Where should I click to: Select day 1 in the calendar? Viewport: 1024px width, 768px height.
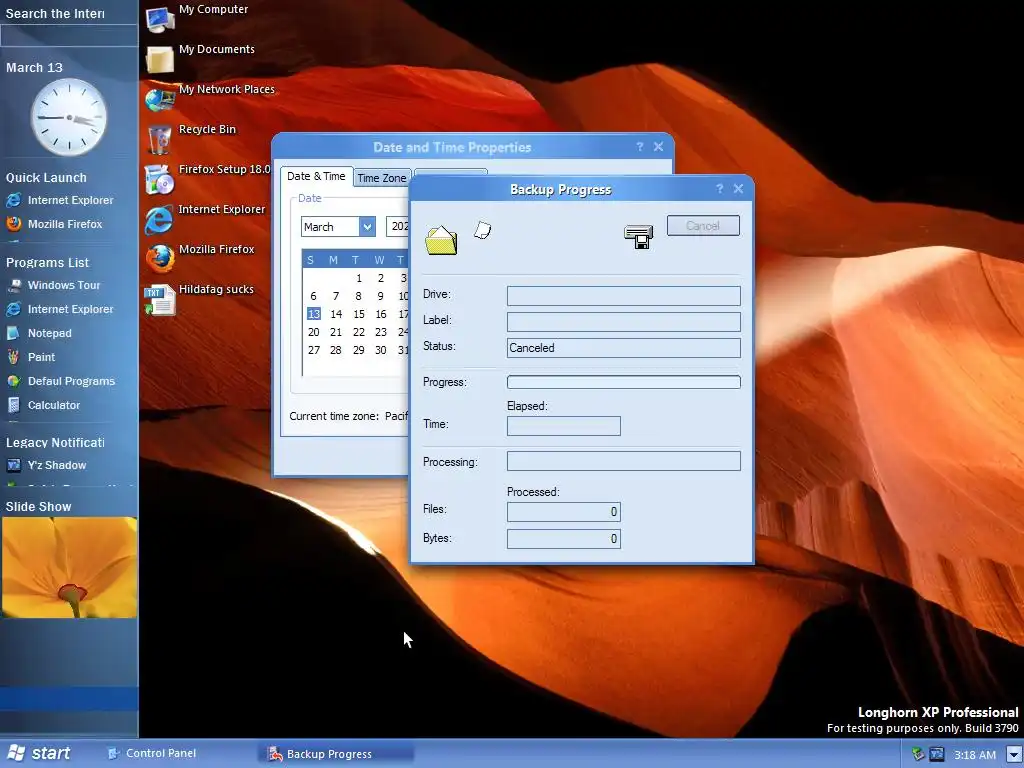point(359,278)
